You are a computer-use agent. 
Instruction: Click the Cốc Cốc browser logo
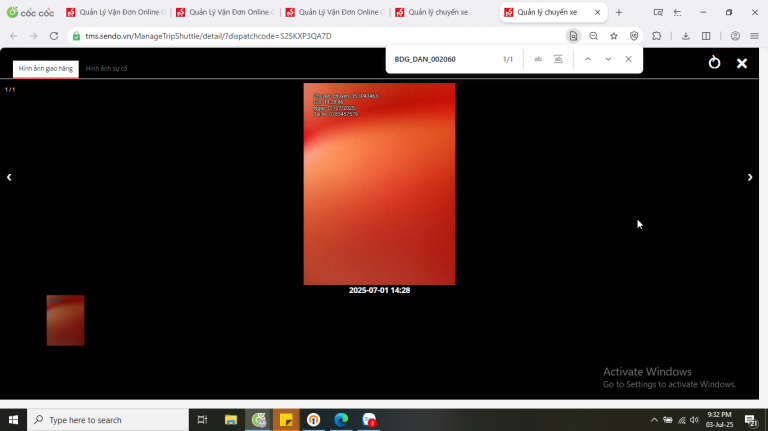coord(30,12)
